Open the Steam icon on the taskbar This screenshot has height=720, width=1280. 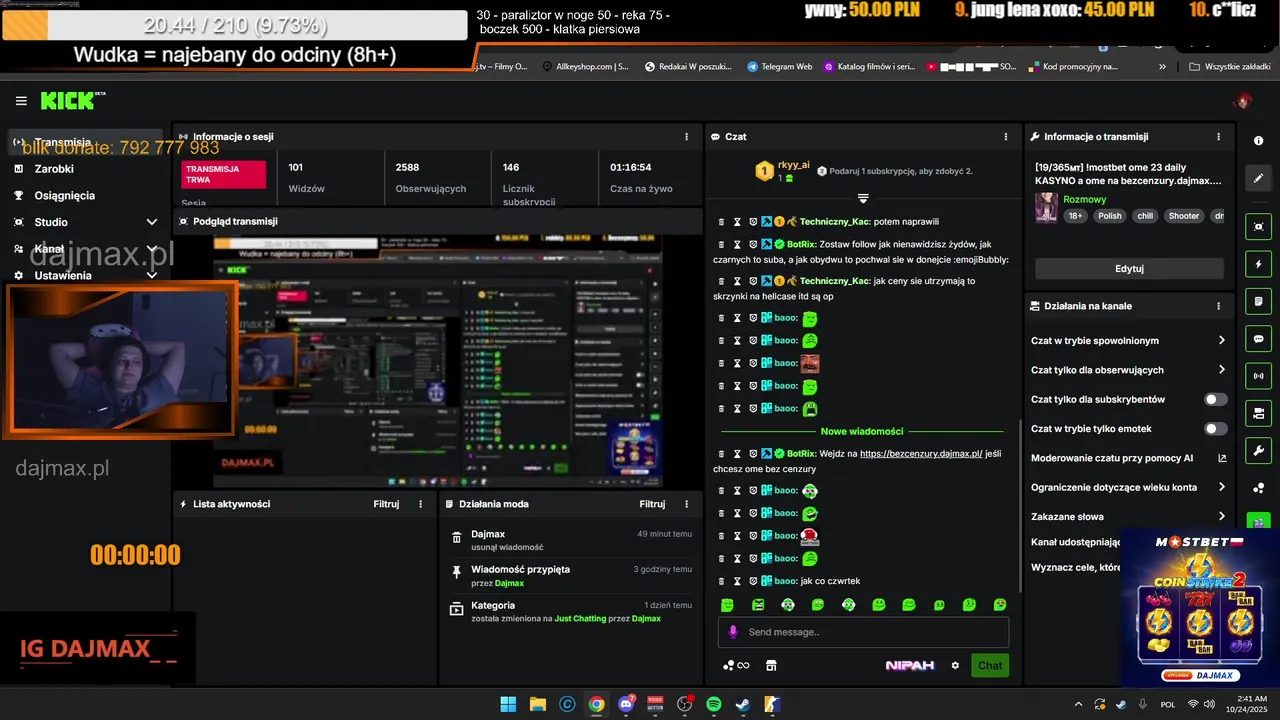[x=743, y=704]
